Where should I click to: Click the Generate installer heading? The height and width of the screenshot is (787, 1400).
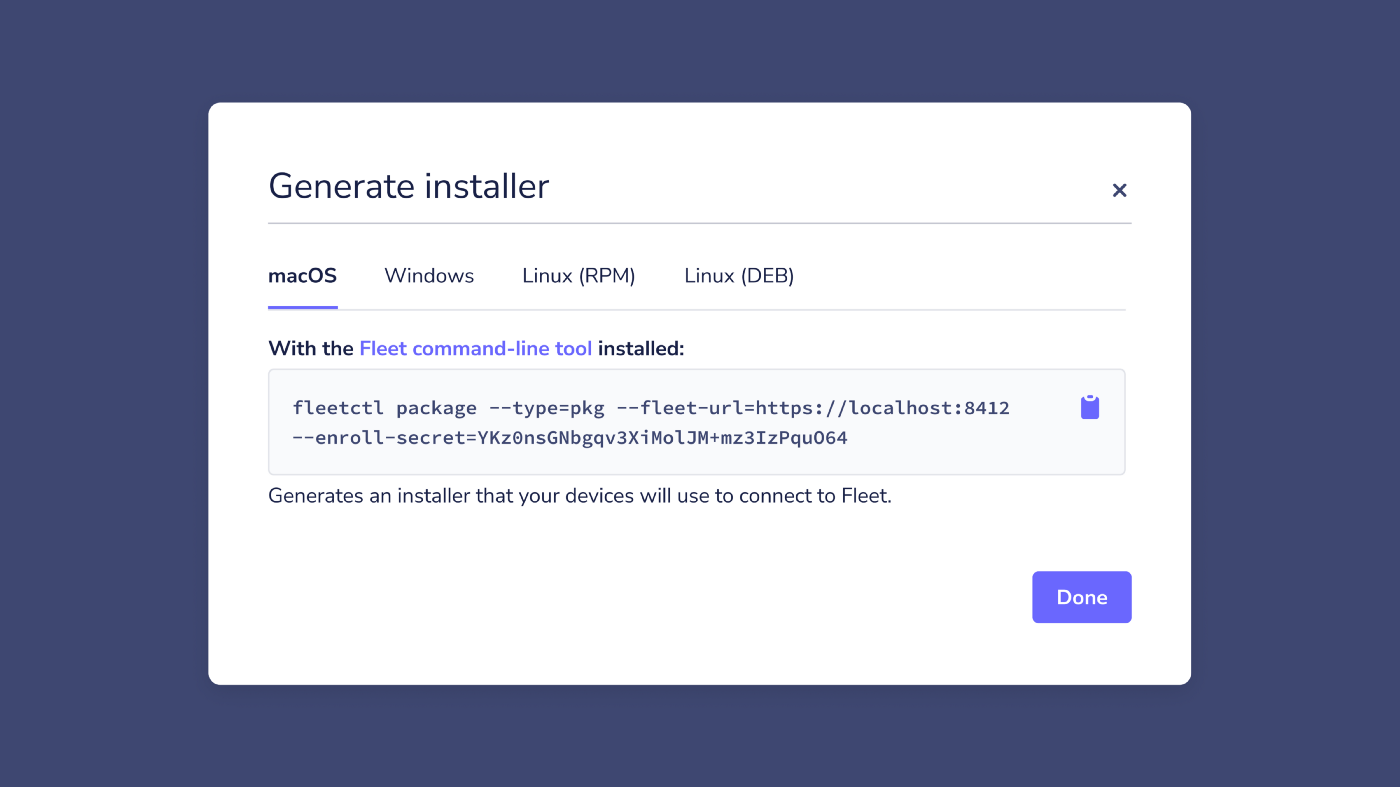pyautogui.click(x=409, y=187)
